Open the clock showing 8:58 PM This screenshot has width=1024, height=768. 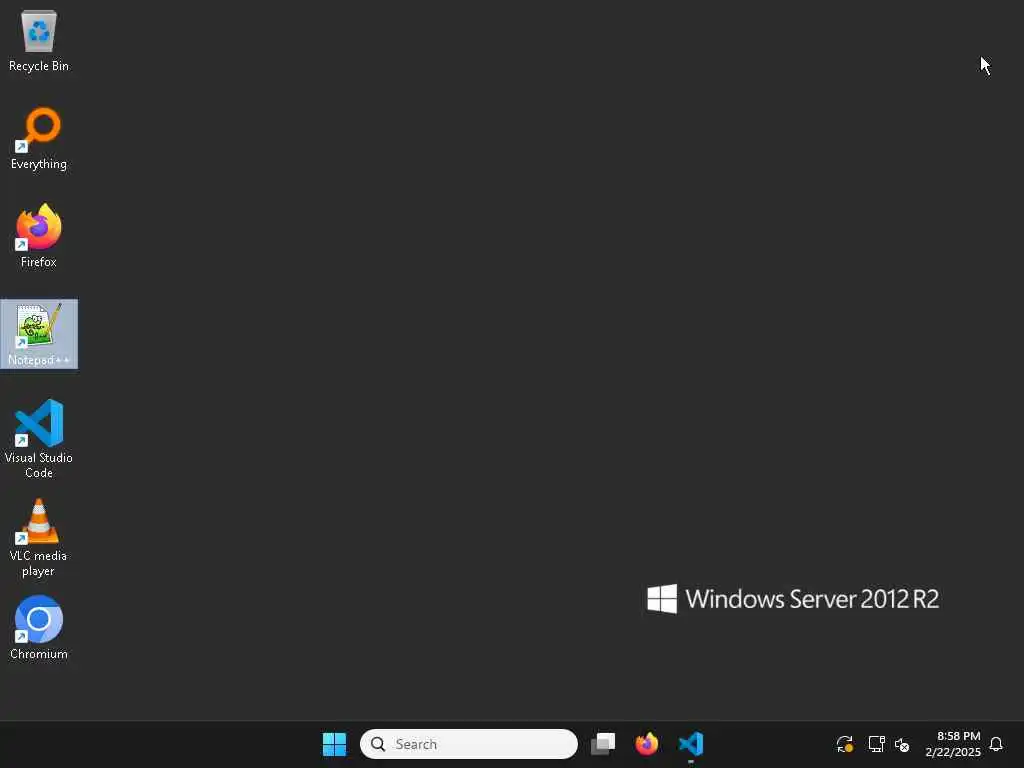(953, 744)
